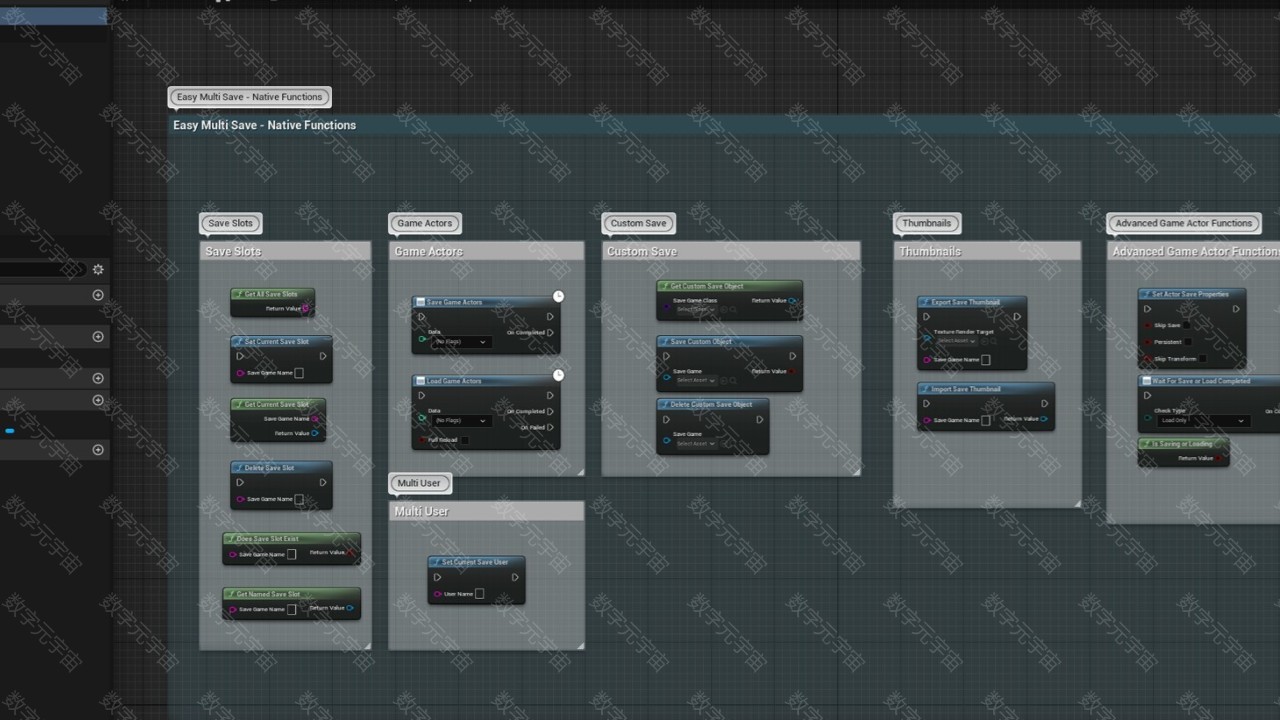The height and width of the screenshot is (720, 1280).
Task: Toggle Full Reload checkbox on Load Game Actors
Action: point(464,440)
